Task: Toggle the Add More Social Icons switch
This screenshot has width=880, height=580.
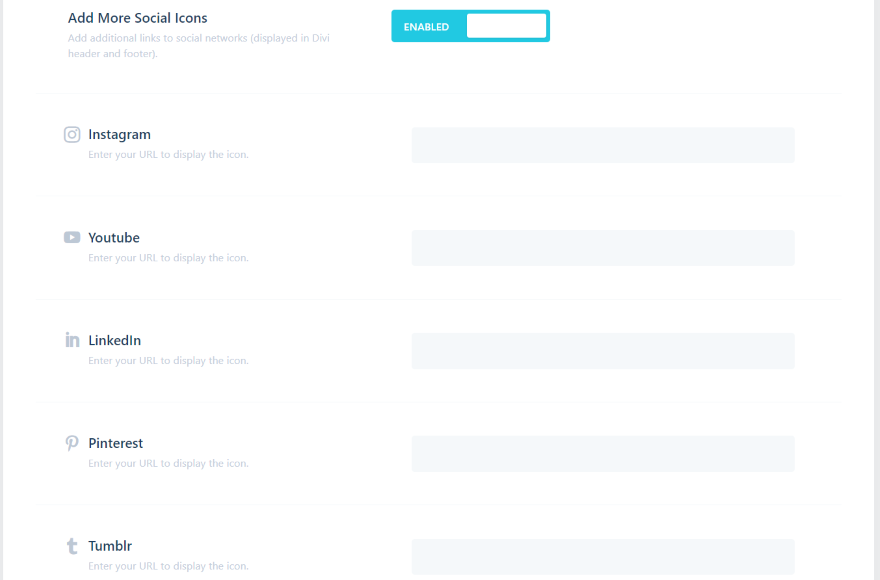Action: [470, 26]
